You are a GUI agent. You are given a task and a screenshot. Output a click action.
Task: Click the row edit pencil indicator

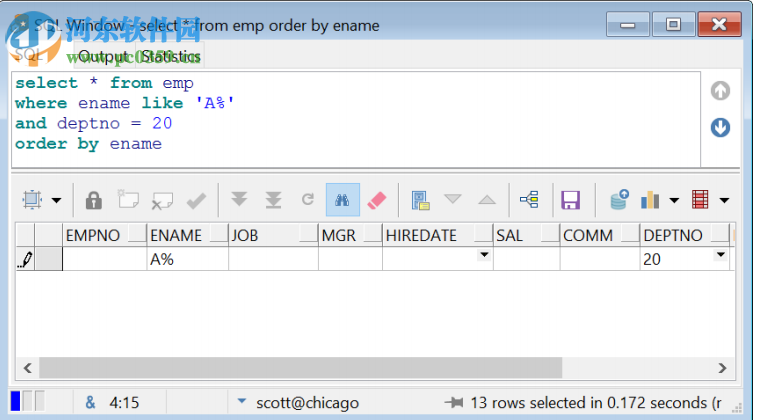25,259
